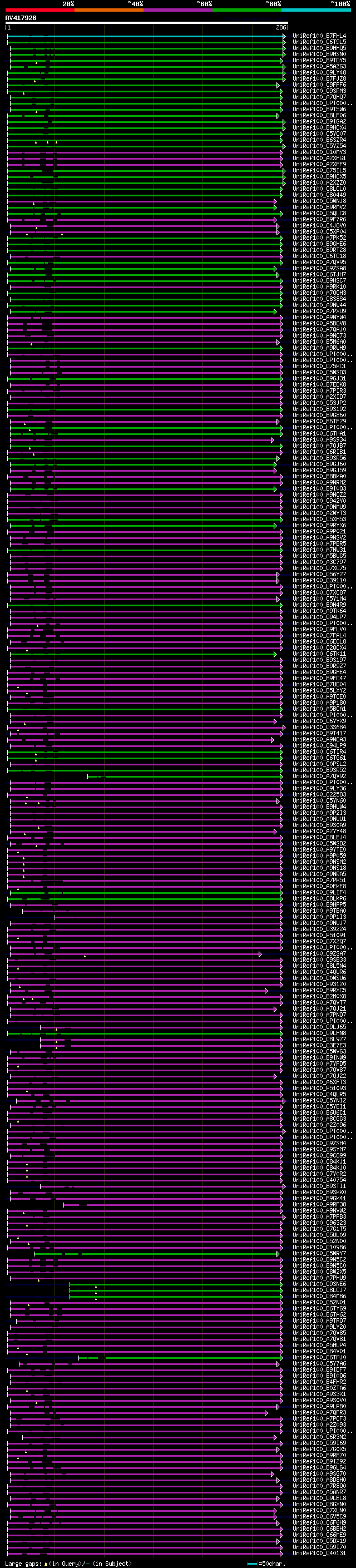Click the query ID AV417926
The image size is (356, 1568).
(x=21, y=18)
